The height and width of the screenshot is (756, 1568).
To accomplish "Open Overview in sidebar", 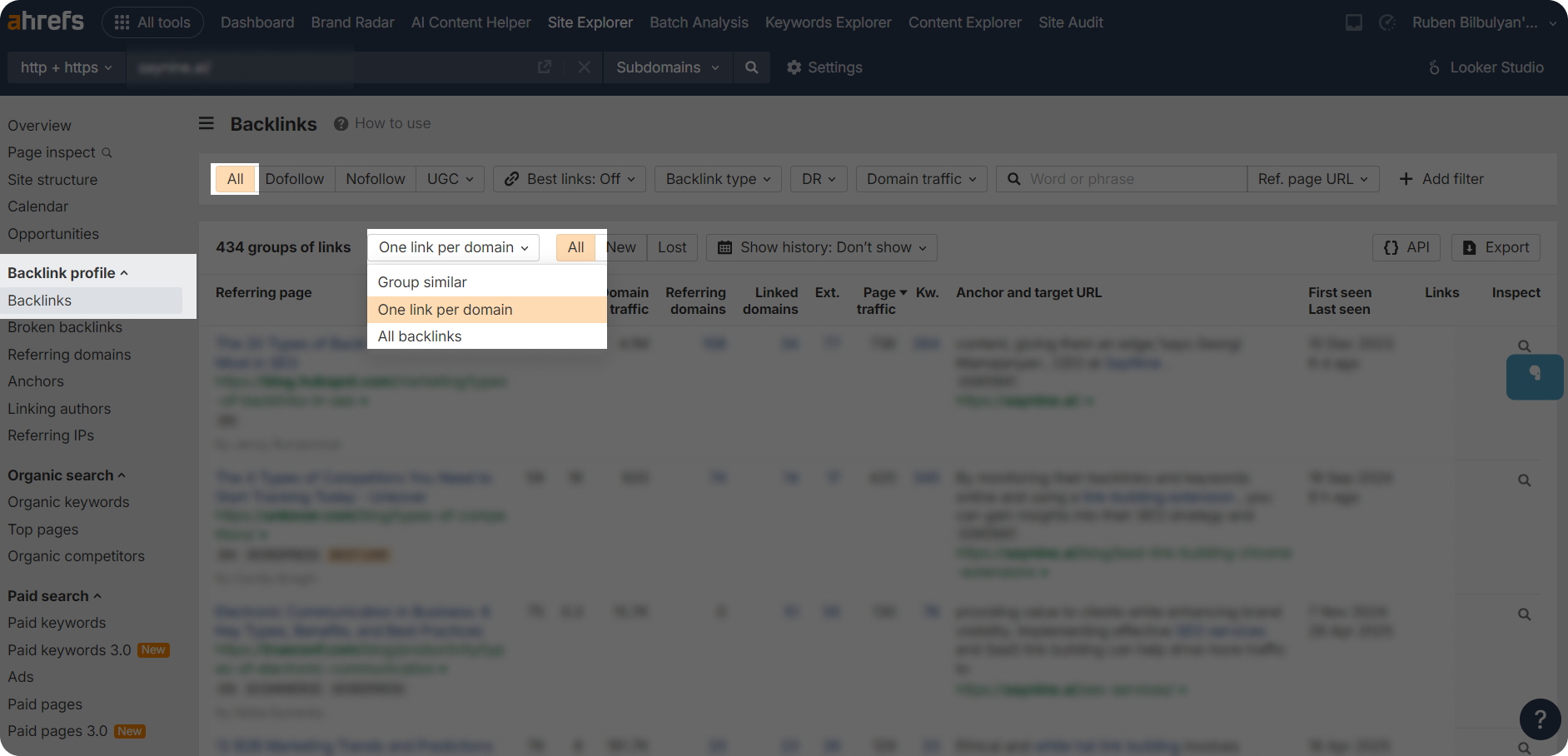I will (x=39, y=126).
